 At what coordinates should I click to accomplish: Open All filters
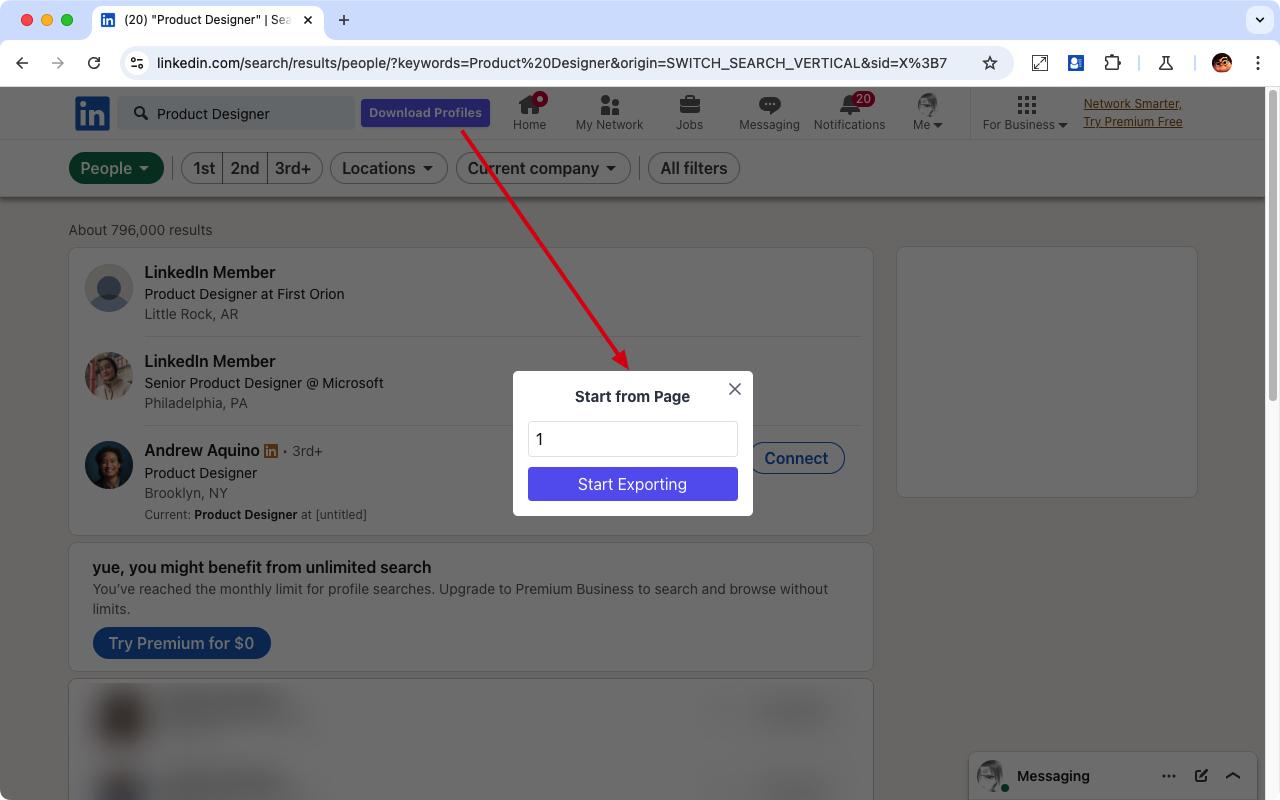693,168
